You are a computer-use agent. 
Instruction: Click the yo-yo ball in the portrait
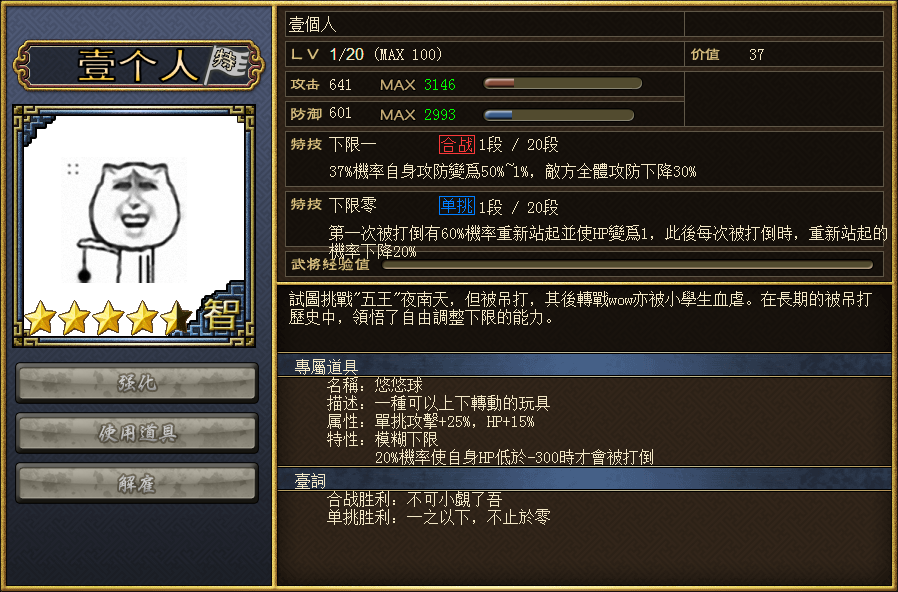84,276
